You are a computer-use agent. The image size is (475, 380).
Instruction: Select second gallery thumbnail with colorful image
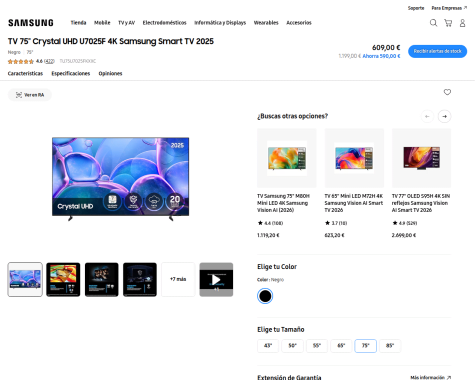tap(63, 279)
